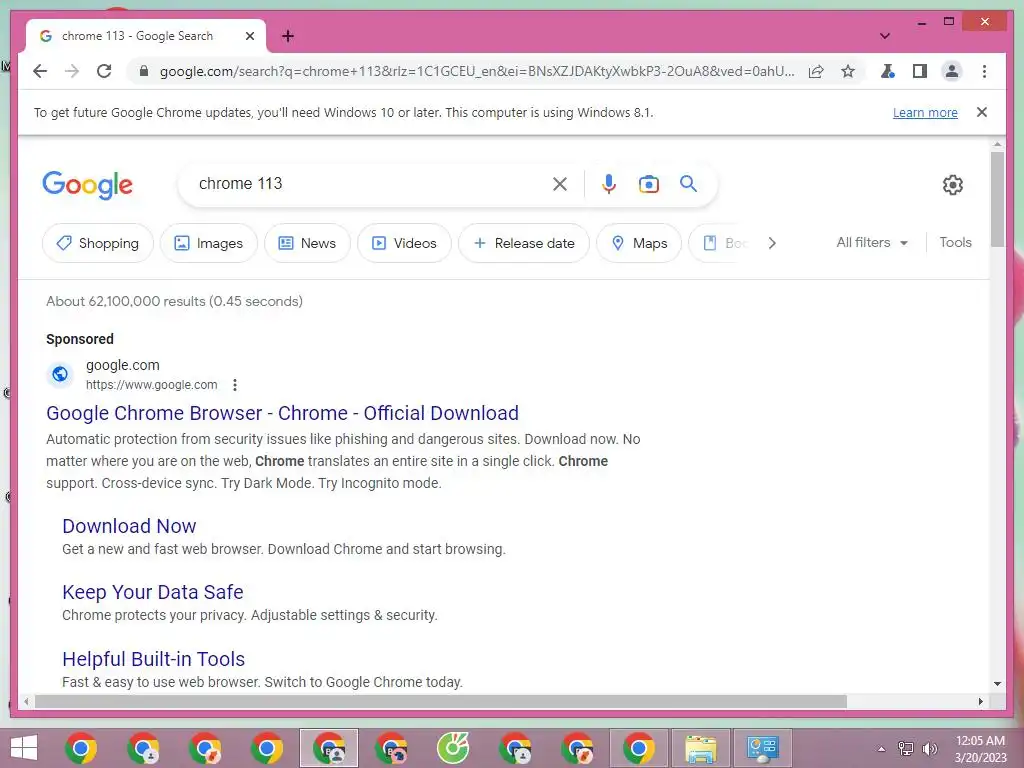The height and width of the screenshot is (768, 1024).
Task: Switch to Maps results
Action: [639, 243]
